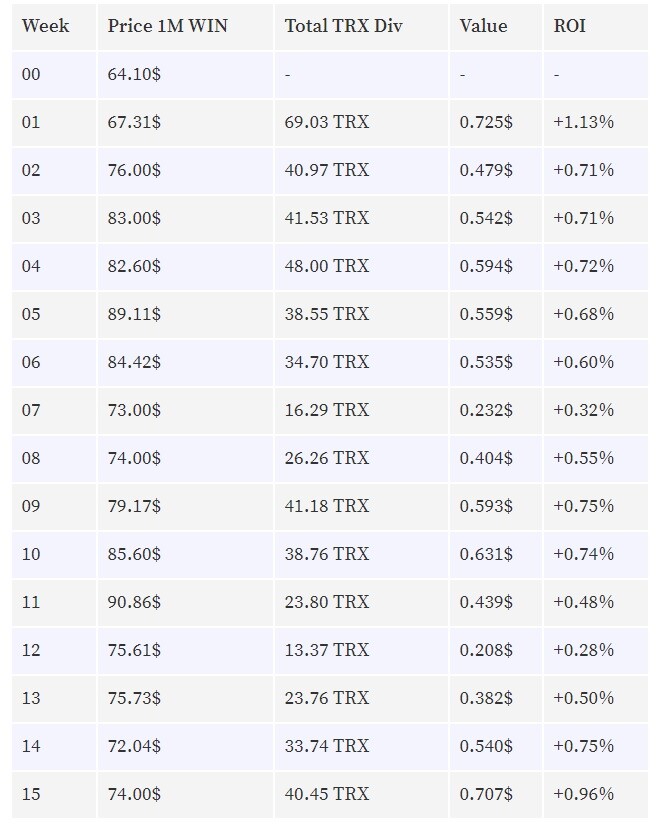
Task: Select the +0.96% ROI cell
Action: (583, 794)
